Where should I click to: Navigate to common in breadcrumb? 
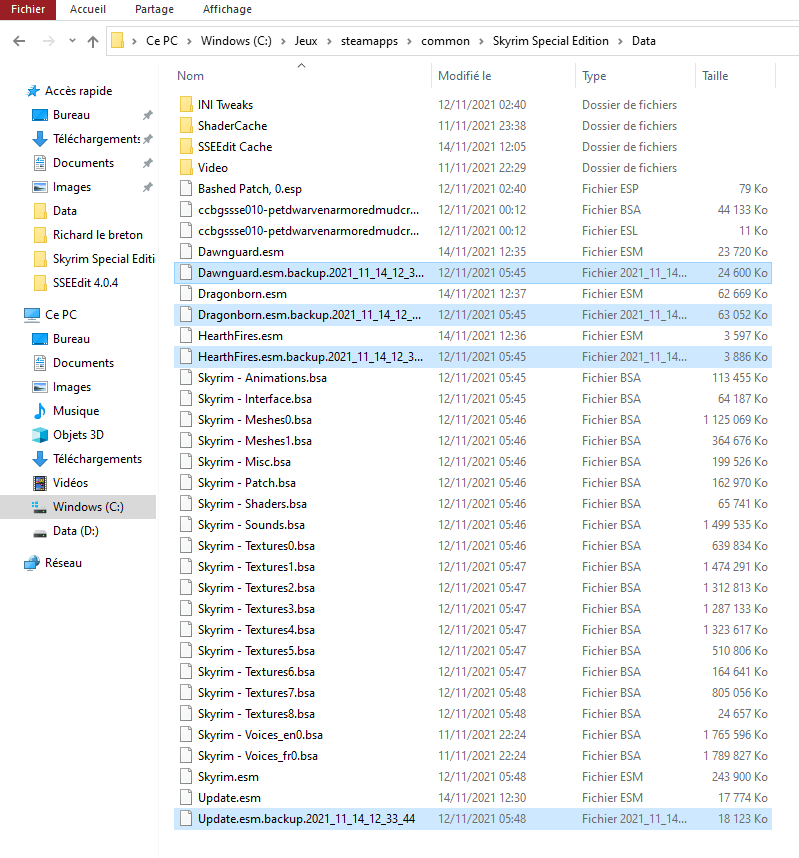(445, 41)
